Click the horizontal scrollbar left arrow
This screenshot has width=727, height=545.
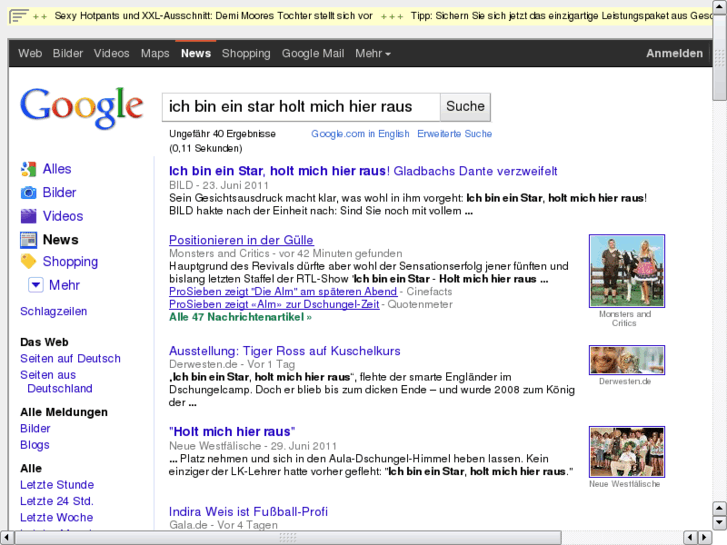pos(6,538)
